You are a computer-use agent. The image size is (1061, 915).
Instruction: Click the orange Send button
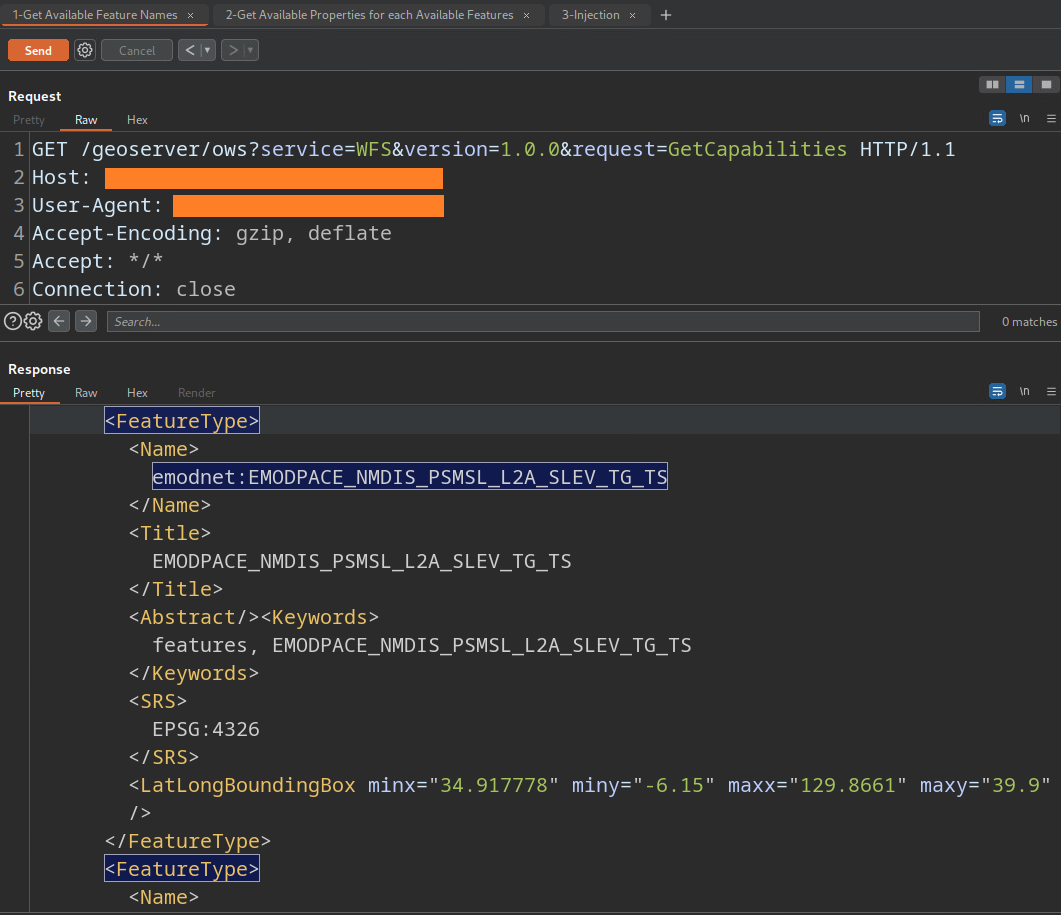38,50
